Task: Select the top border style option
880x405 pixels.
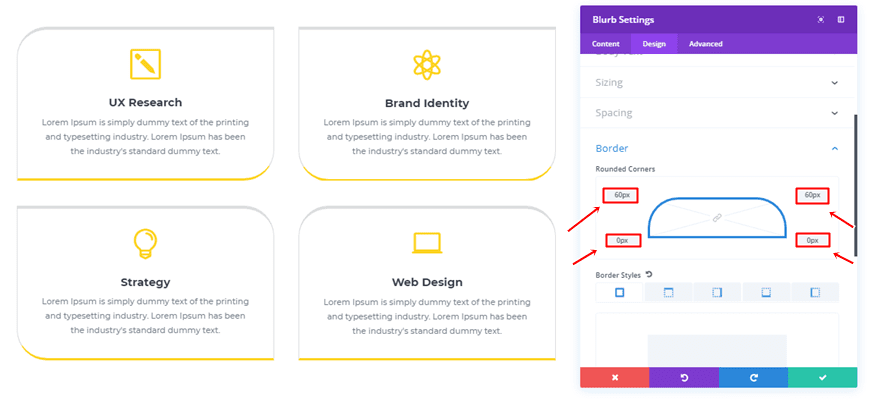Action: pos(668,292)
